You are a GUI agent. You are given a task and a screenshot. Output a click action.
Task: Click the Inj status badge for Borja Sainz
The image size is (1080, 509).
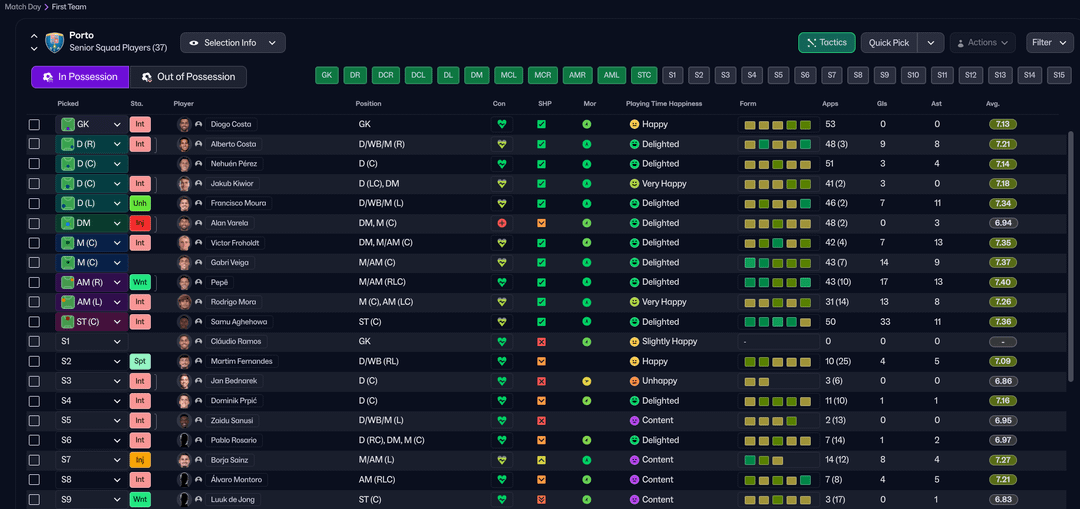point(140,460)
